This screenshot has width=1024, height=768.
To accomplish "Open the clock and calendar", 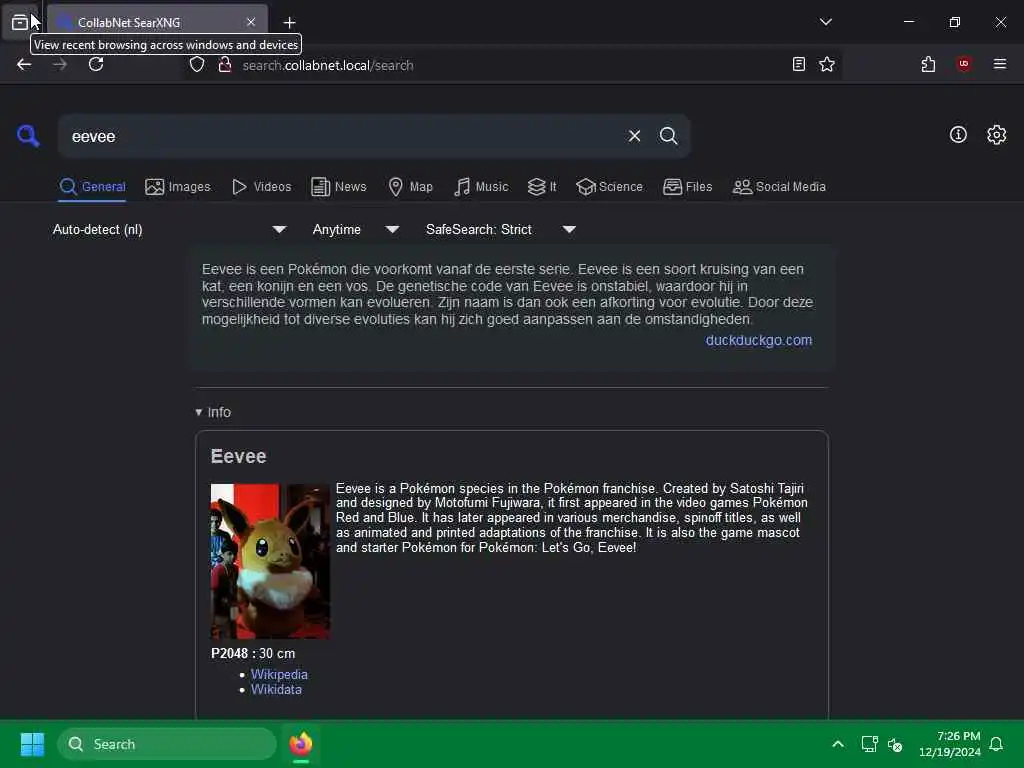I will pyautogui.click(x=950, y=744).
